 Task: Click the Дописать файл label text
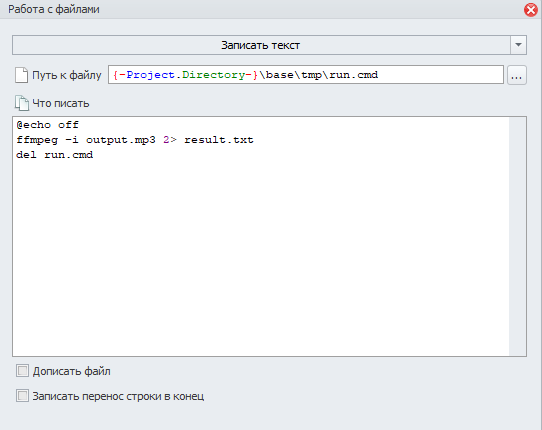[72, 371]
